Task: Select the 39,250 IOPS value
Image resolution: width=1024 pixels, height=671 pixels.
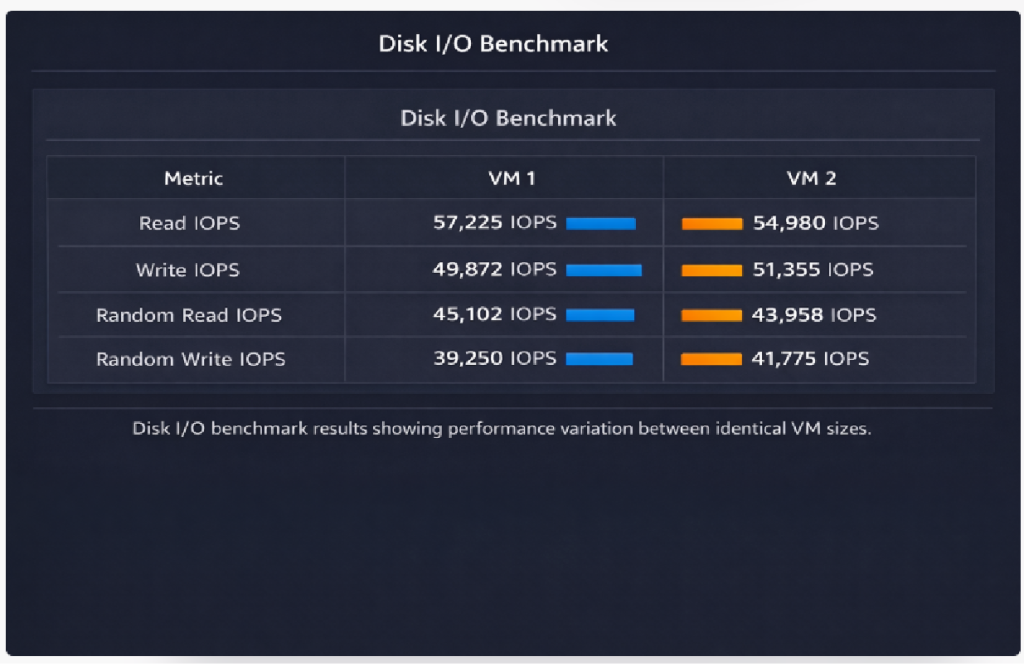Action: (494, 358)
